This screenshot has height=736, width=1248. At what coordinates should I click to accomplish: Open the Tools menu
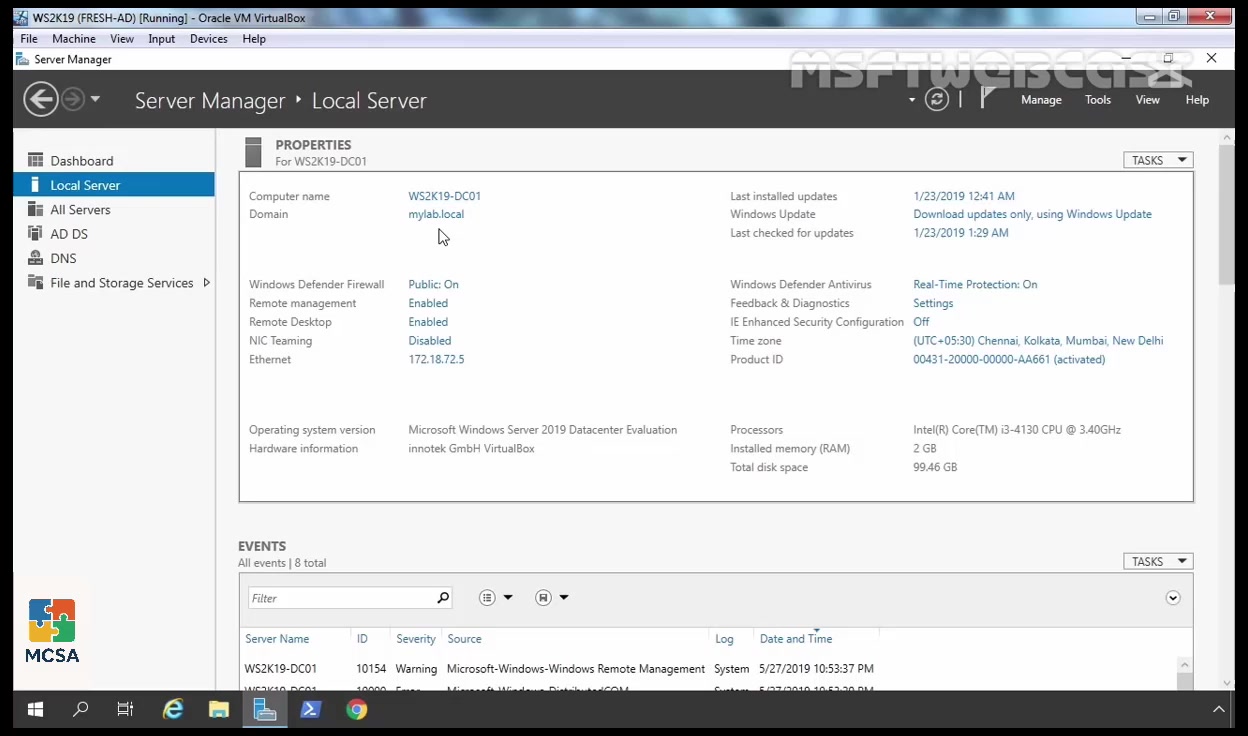pos(1098,100)
